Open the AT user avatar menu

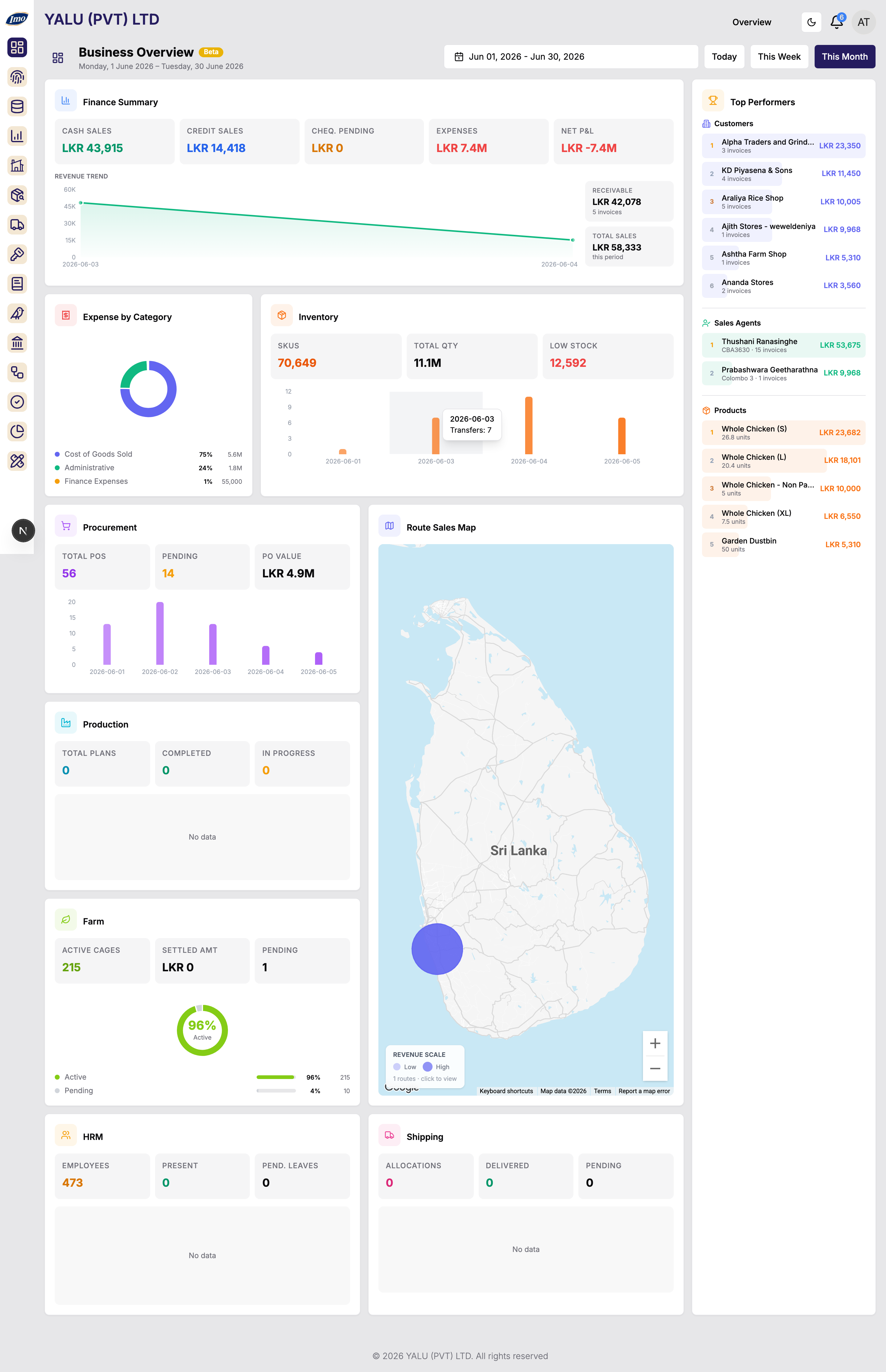click(863, 22)
